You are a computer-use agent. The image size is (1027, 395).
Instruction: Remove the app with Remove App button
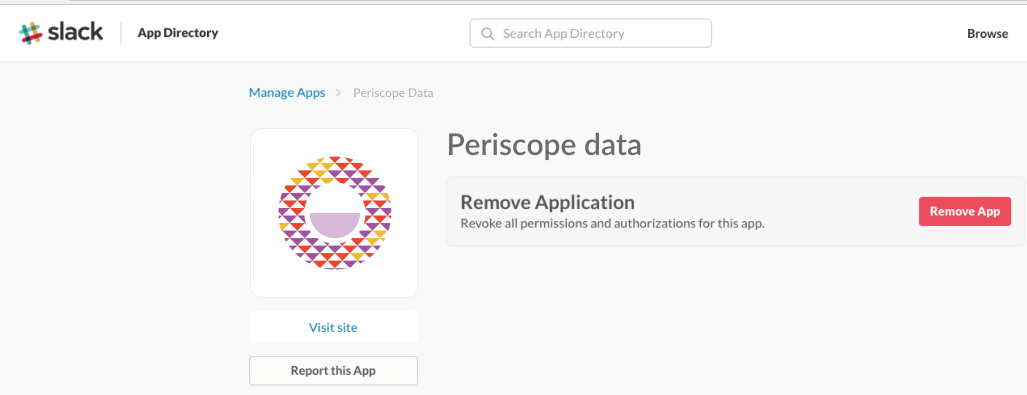point(965,212)
